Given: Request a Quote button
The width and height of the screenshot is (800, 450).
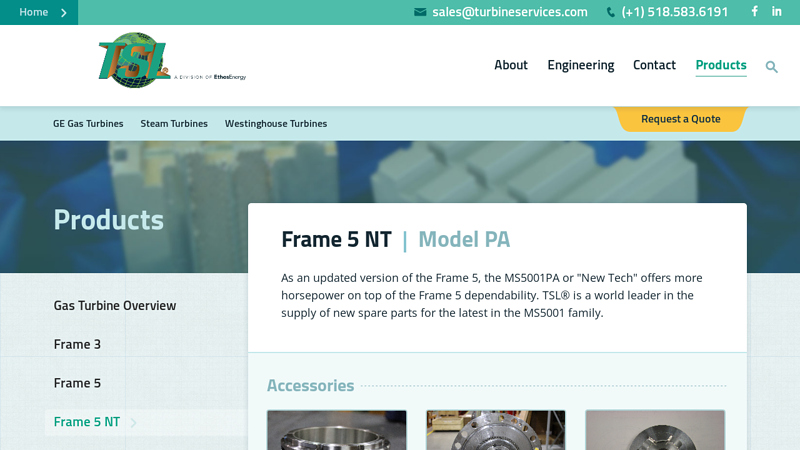Looking at the screenshot, I should [681, 119].
